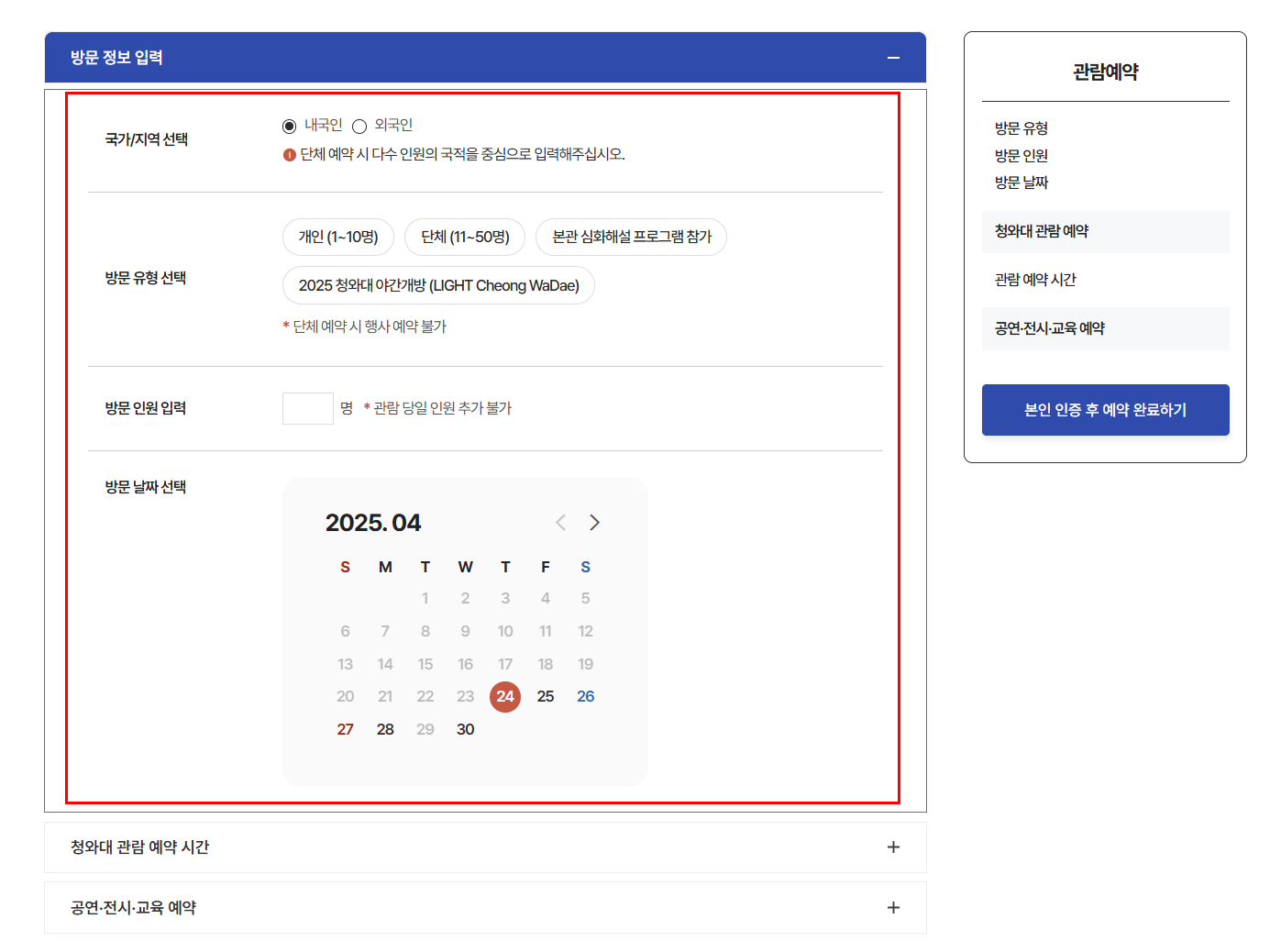Click 청와대 관람 예약 in the sidebar

pyautogui.click(x=1046, y=231)
